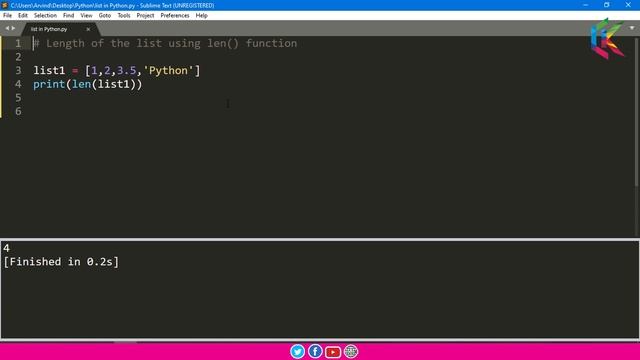Click the website globe icon in bottom bar
This screenshot has height=360, width=640.
point(351,351)
